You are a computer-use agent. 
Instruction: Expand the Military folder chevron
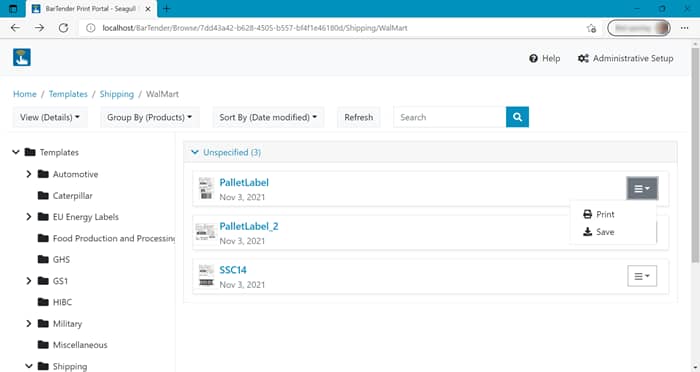click(x=29, y=323)
